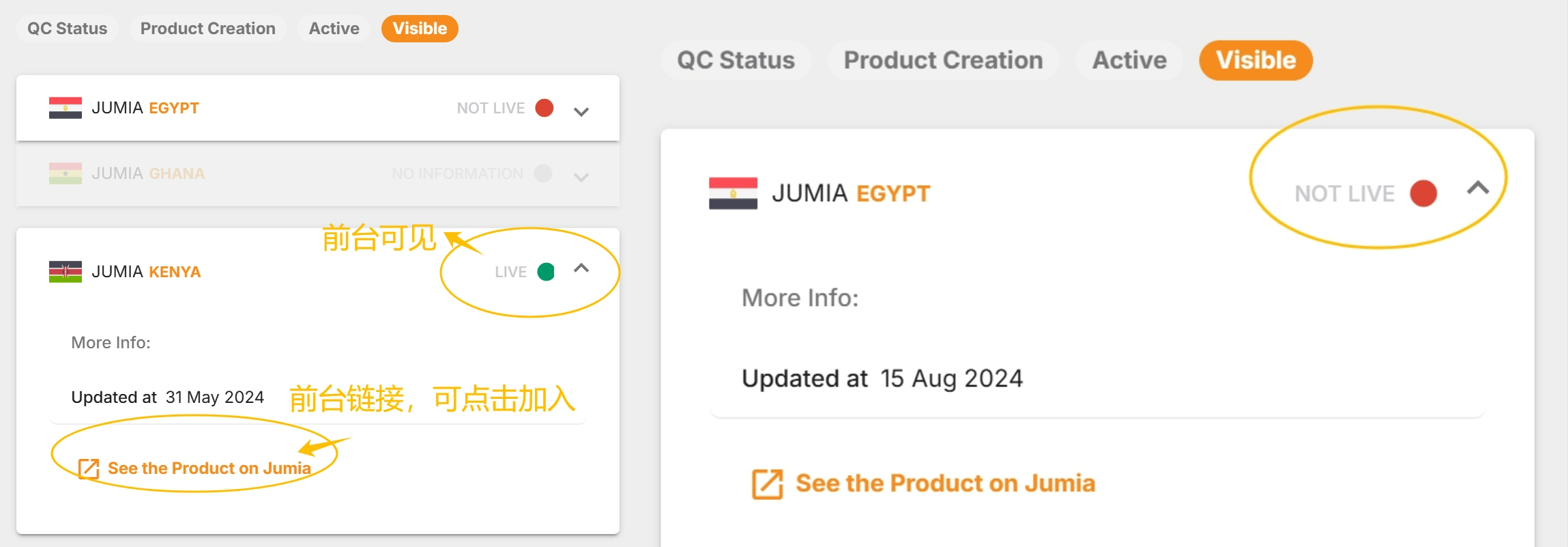Click the gray NO INFORMATION dot for Ghana

pyautogui.click(x=543, y=173)
